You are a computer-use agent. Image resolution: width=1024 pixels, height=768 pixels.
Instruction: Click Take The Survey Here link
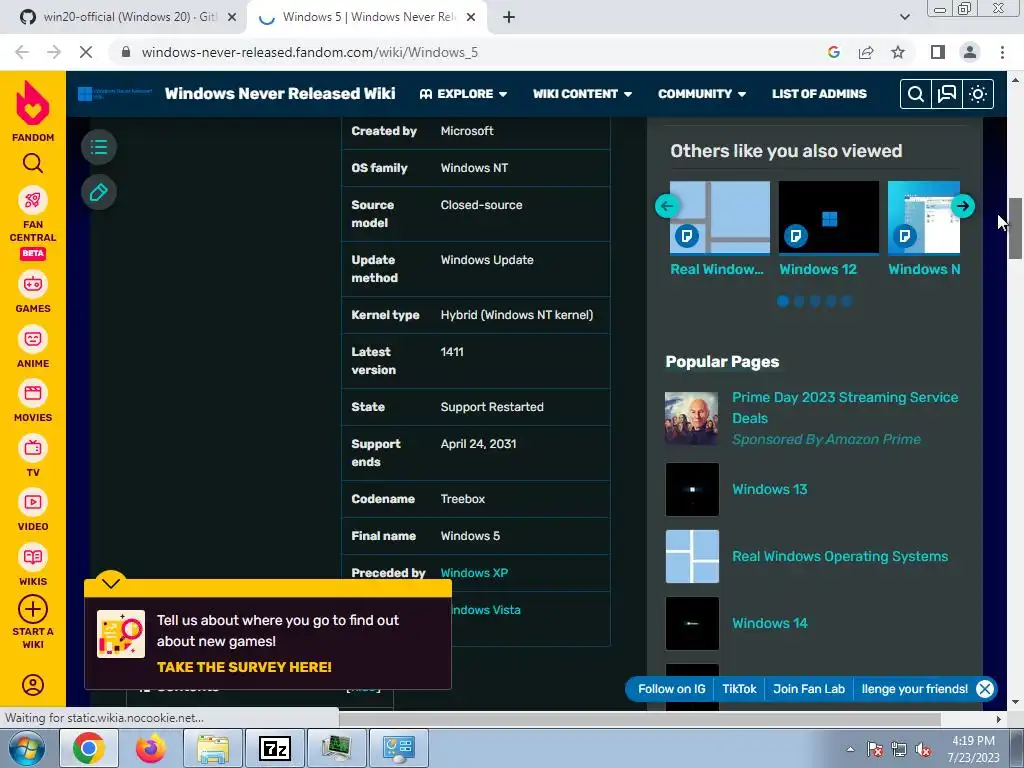244,667
